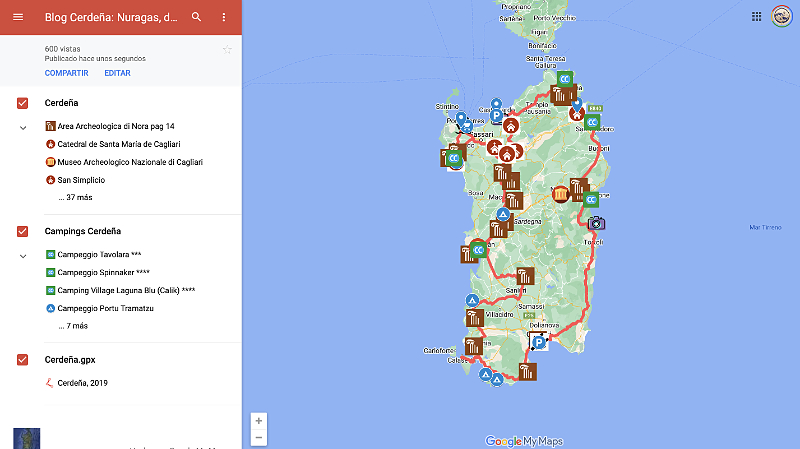800x449 pixels.
Task: Open the Google account avatar
Action: pos(781,16)
